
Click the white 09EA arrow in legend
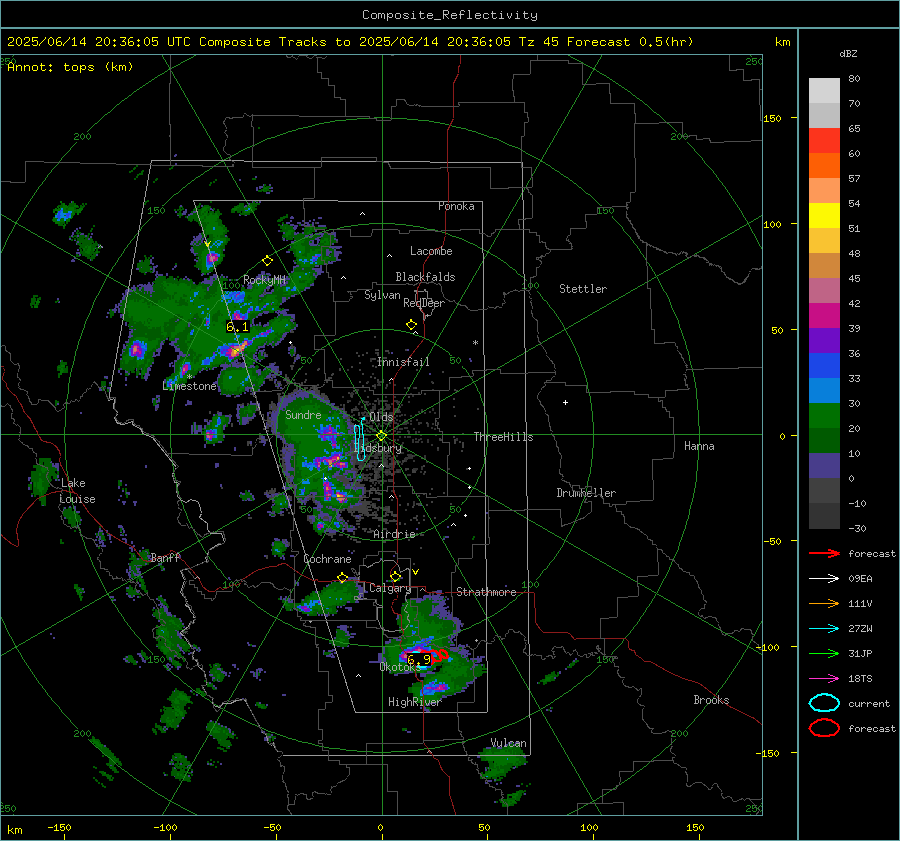pyautogui.click(x=824, y=579)
